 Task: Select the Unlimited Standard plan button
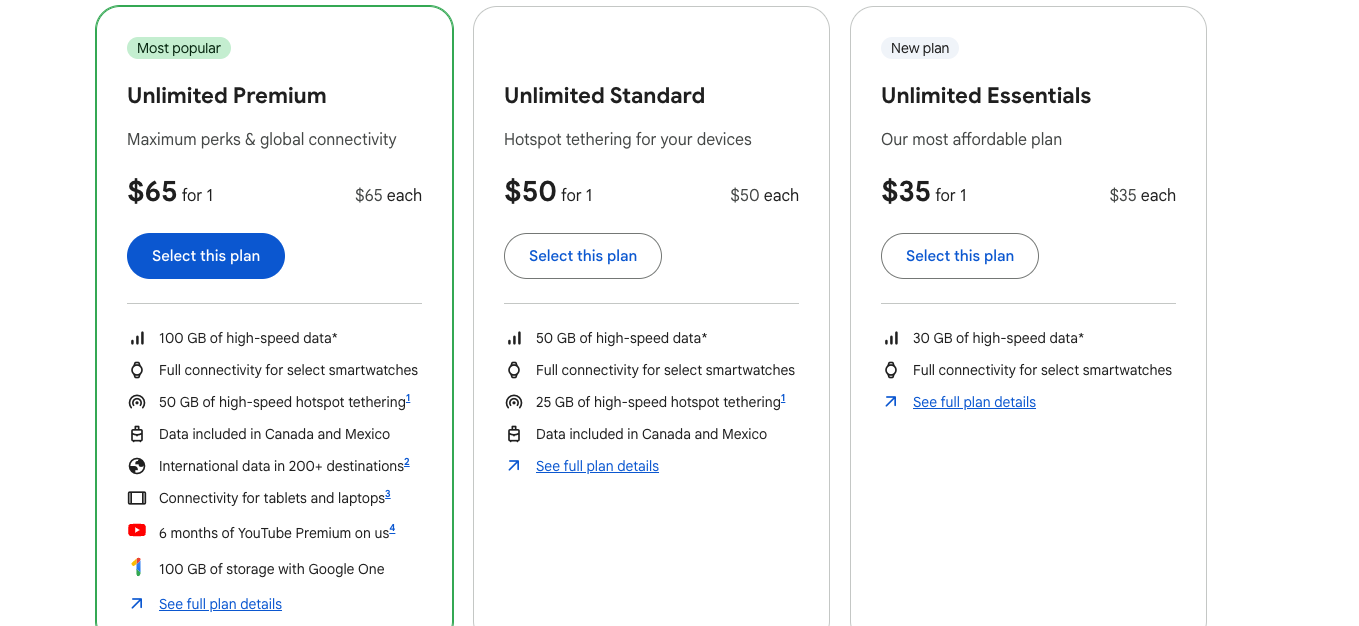(x=583, y=256)
